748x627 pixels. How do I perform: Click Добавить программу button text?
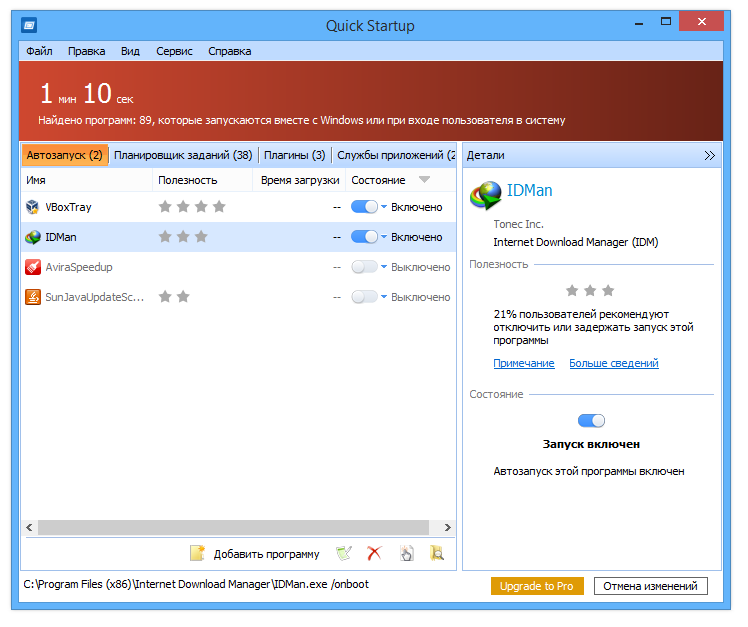(x=267, y=554)
